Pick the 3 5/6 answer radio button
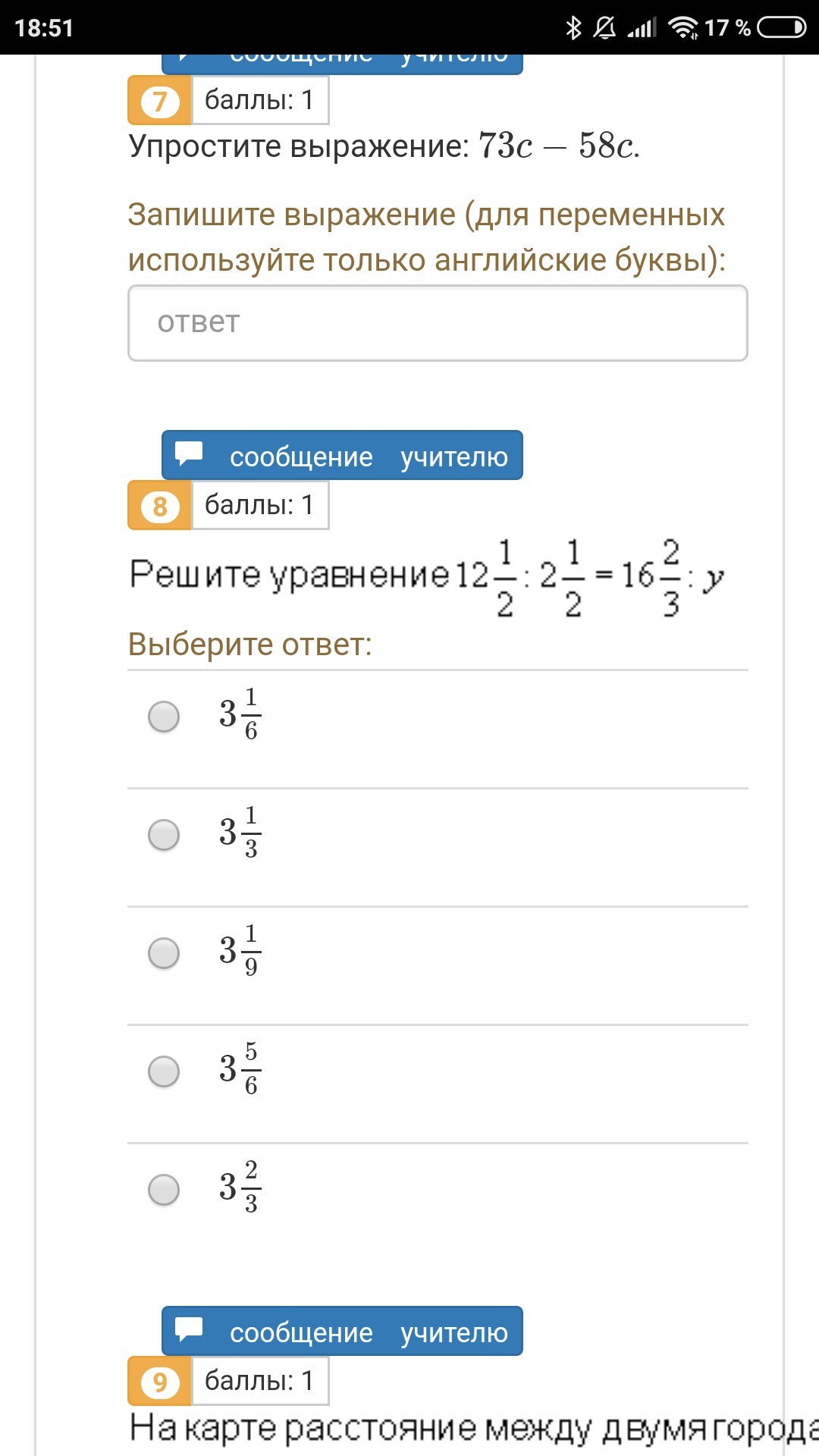Viewport: 819px width, 1456px height. (164, 1072)
